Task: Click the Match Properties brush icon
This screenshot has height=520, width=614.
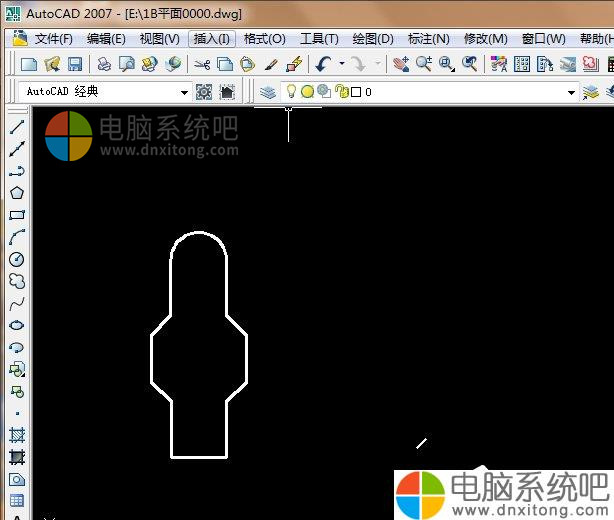Action: 271,64
